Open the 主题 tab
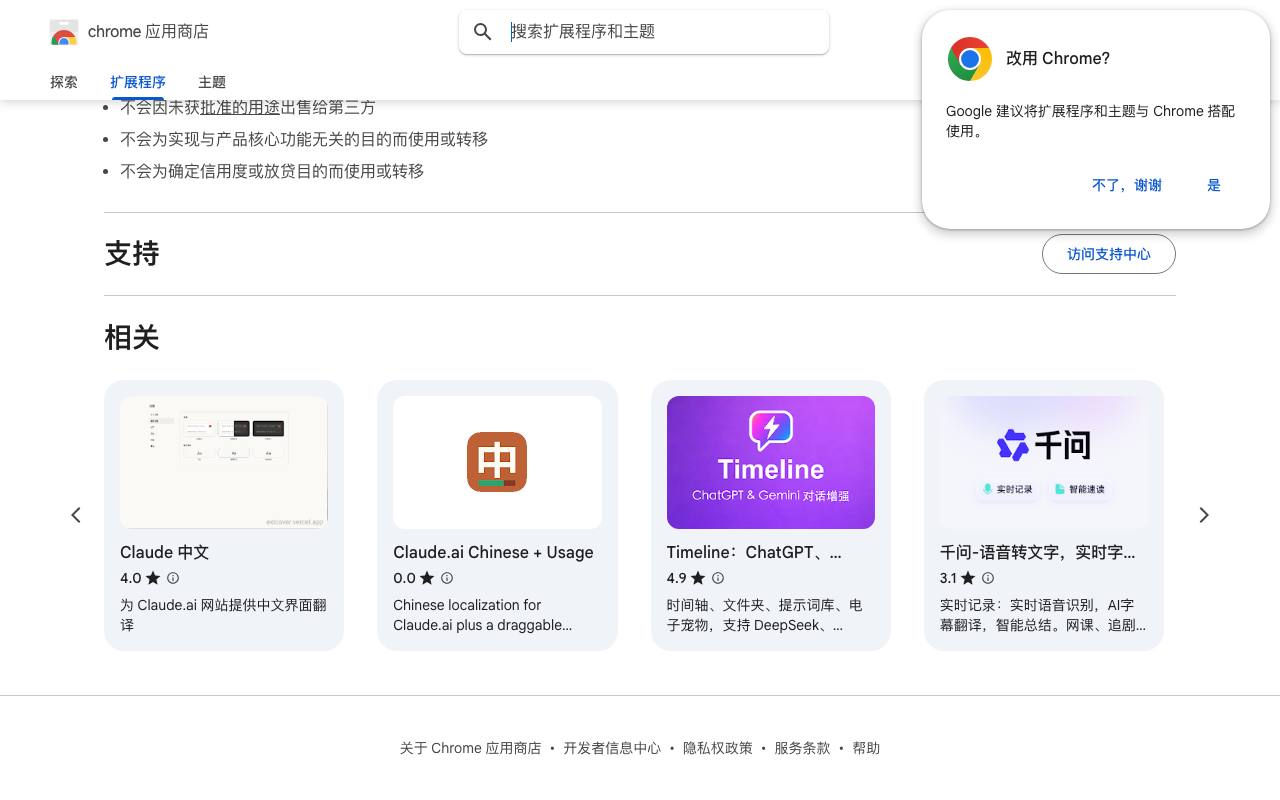This screenshot has width=1280, height=800. 212,82
